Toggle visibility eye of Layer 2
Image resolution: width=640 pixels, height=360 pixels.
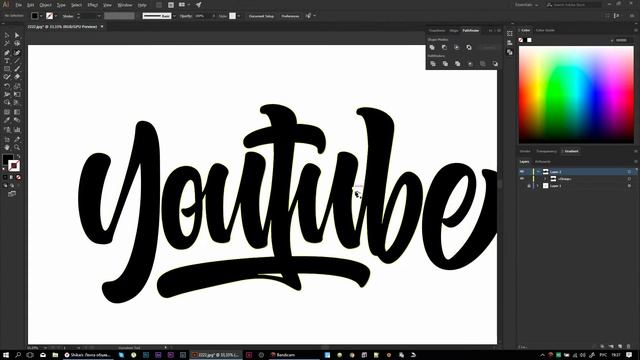tap(522, 172)
